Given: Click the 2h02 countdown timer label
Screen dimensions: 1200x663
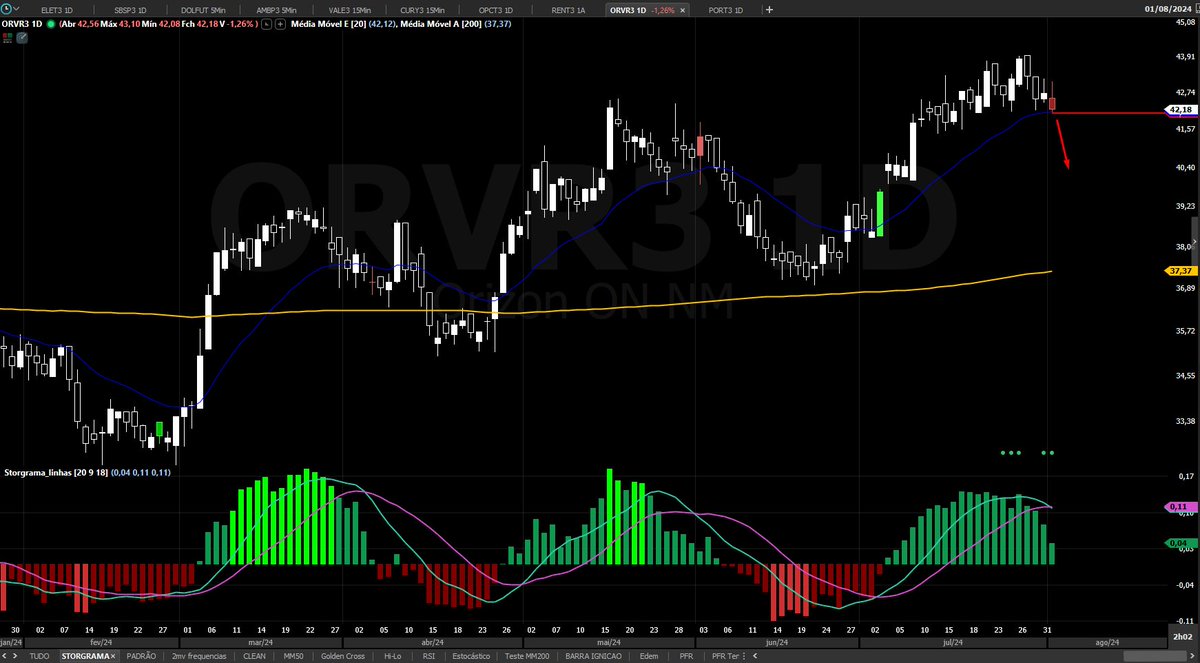Looking at the screenshot, I should click(x=1182, y=636).
